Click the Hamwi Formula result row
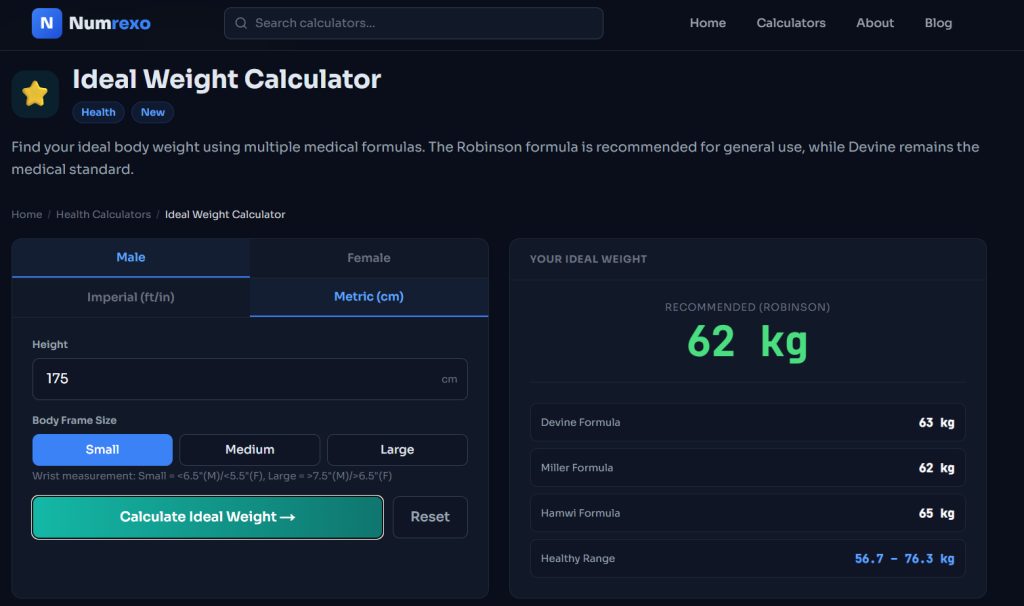Viewport: 1024px width, 606px height. [748, 513]
